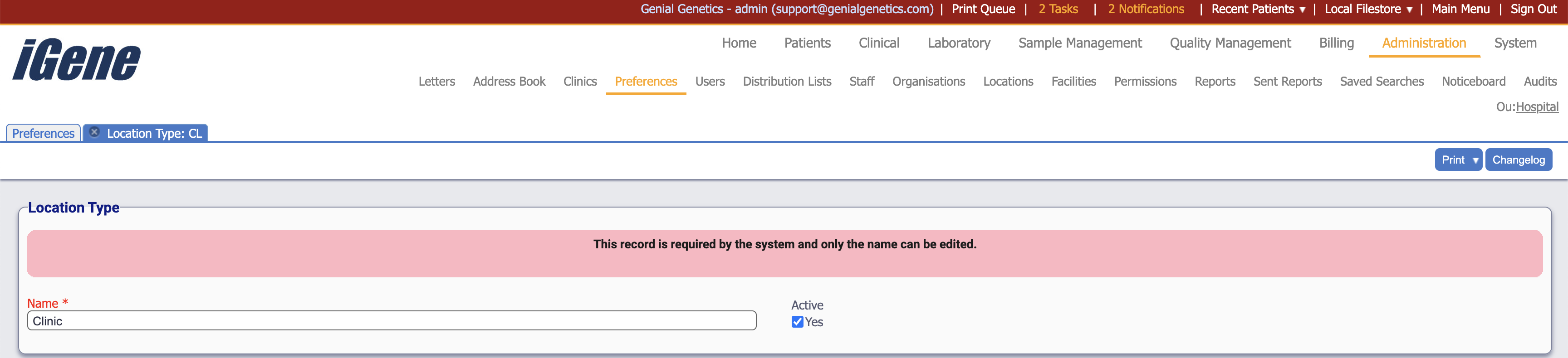
Task: Close the Location Type: CL tab
Action: pyautogui.click(x=94, y=132)
